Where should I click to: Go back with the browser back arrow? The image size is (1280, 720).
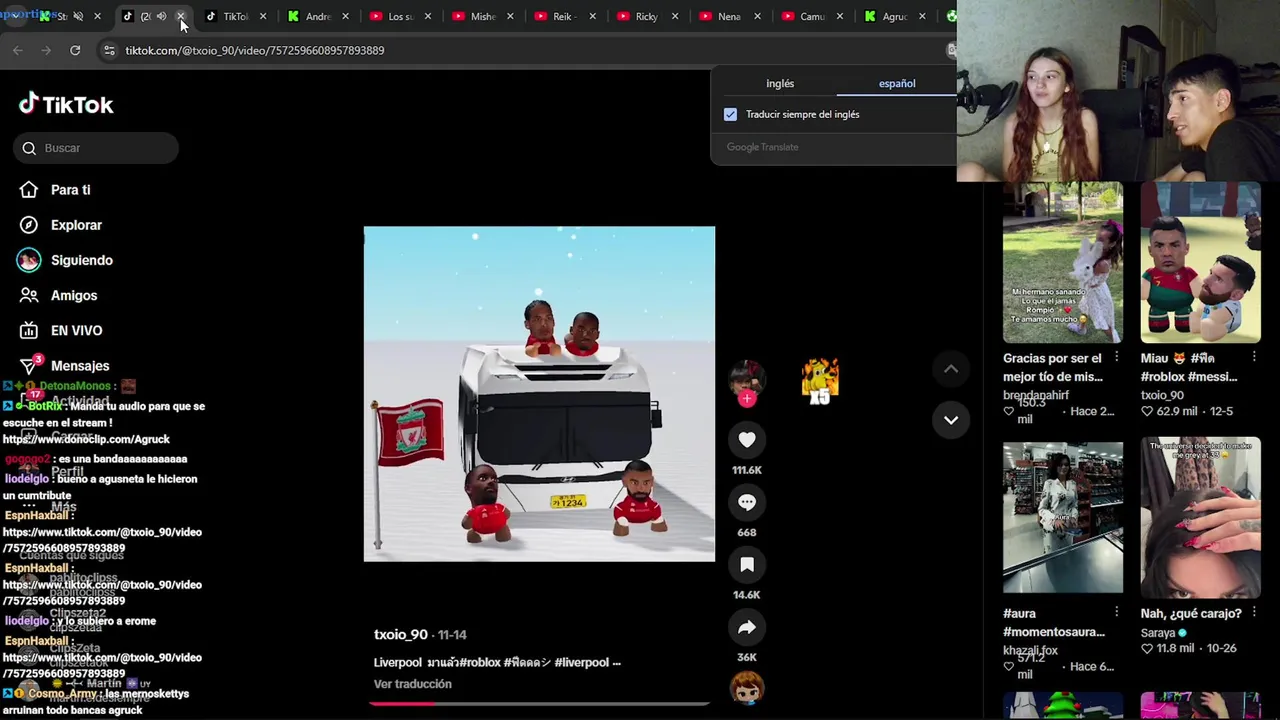[x=18, y=50]
